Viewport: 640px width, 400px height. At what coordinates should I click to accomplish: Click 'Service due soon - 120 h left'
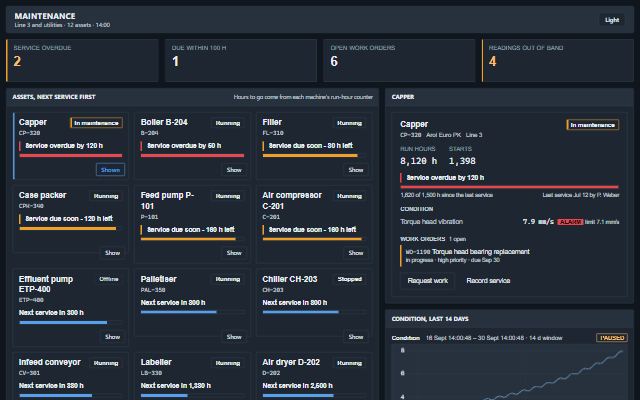[x=69, y=219]
